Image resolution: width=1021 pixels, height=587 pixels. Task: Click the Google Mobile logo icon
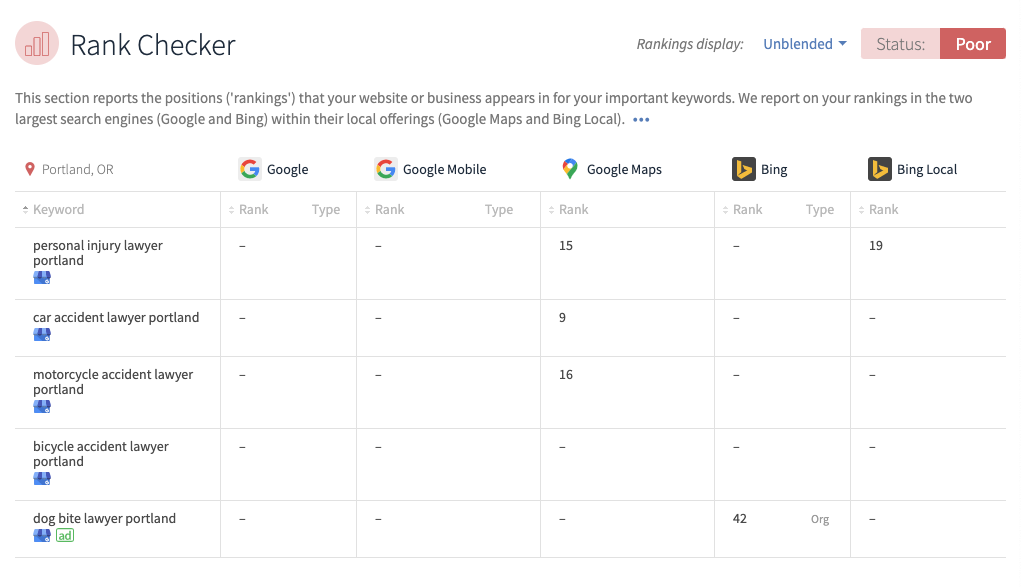(386, 169)
